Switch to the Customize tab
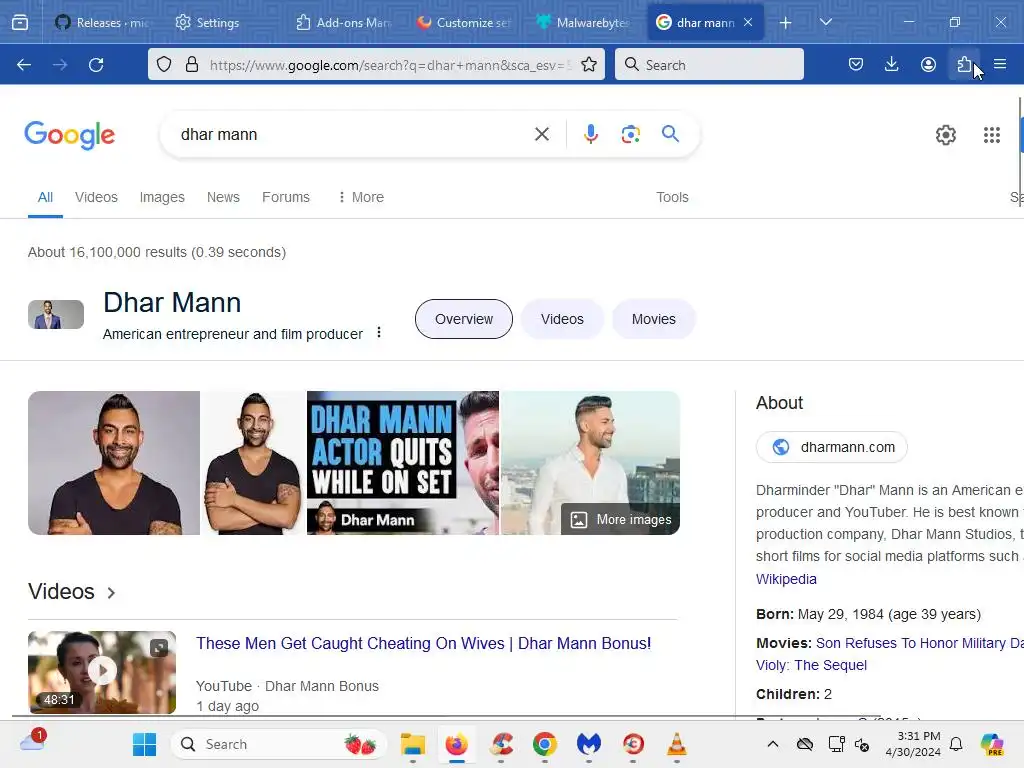 [464, 23]
